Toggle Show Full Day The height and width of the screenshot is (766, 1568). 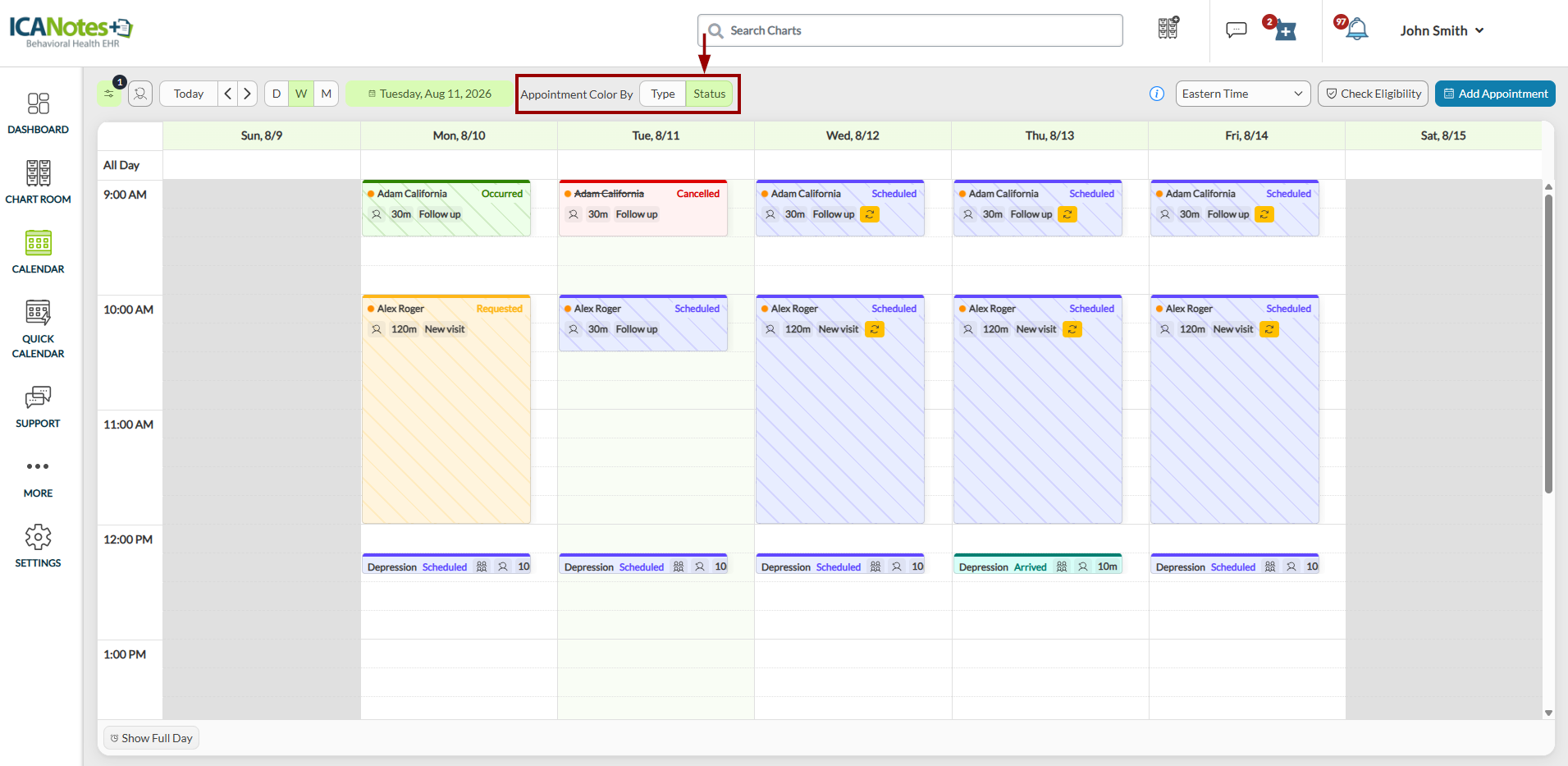[151, 738]
